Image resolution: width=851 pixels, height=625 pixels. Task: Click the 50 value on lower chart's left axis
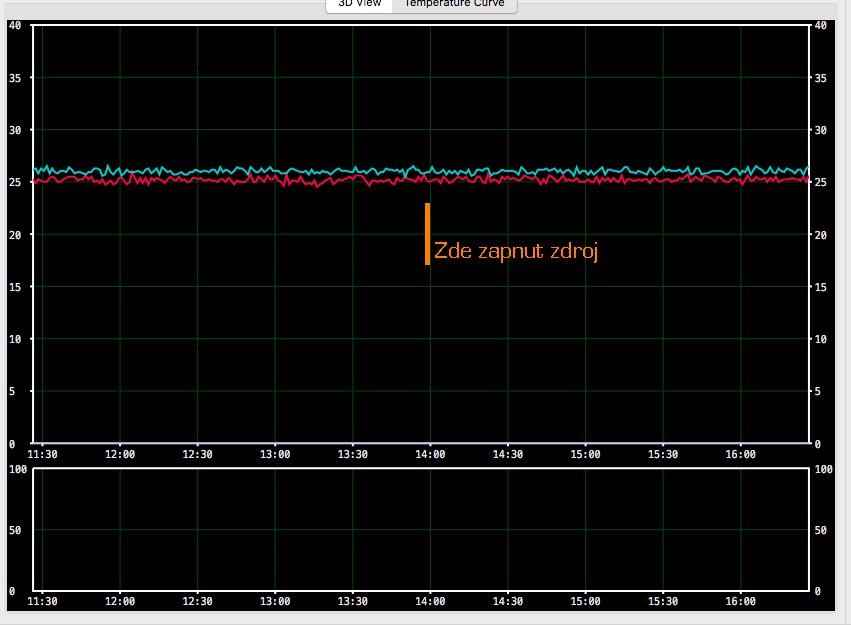point(13,530)
